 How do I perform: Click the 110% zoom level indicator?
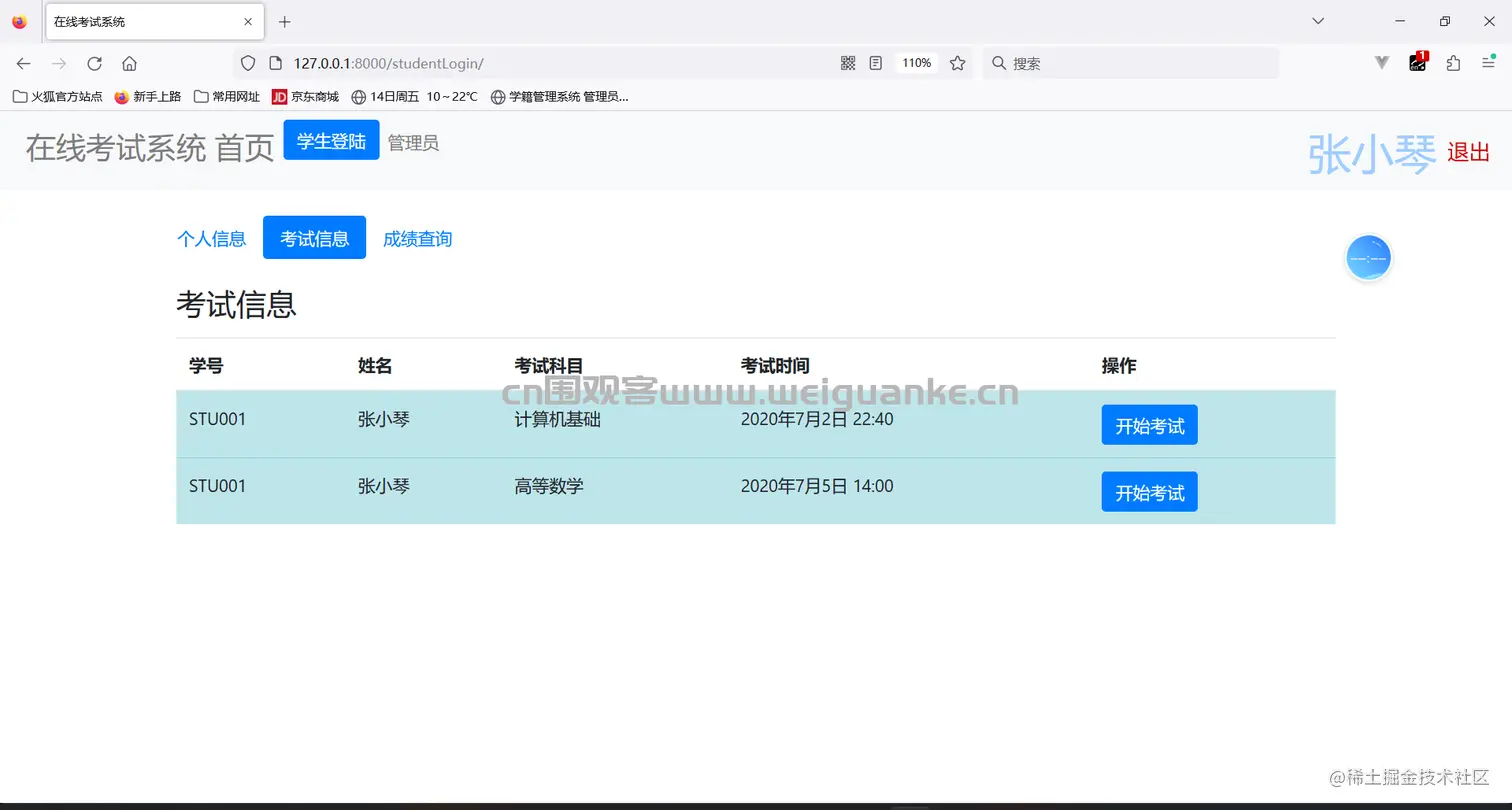[x=916, y=63]
